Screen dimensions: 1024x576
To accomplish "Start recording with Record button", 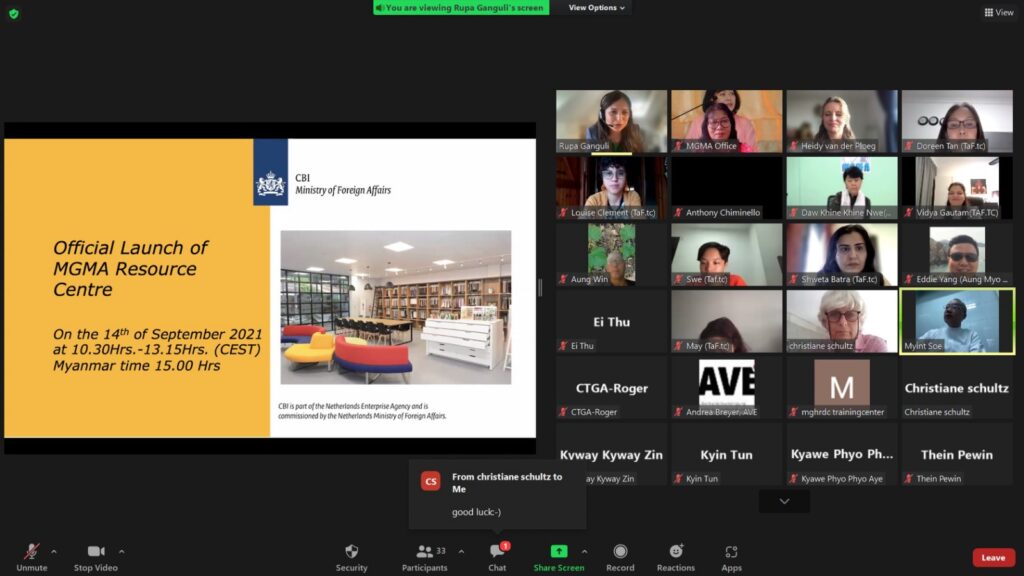I will tap(620, 558).
